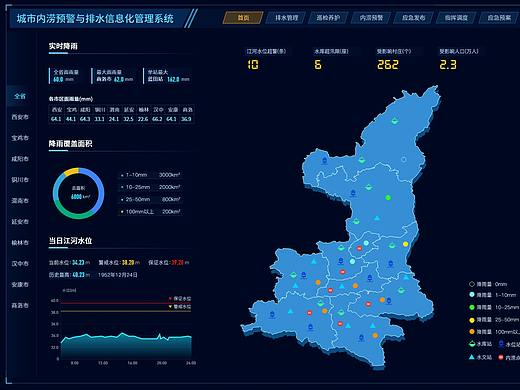Click the 西安 rainfall cell 64.1
Screen dimensions: 520x390
pos(56,119)
